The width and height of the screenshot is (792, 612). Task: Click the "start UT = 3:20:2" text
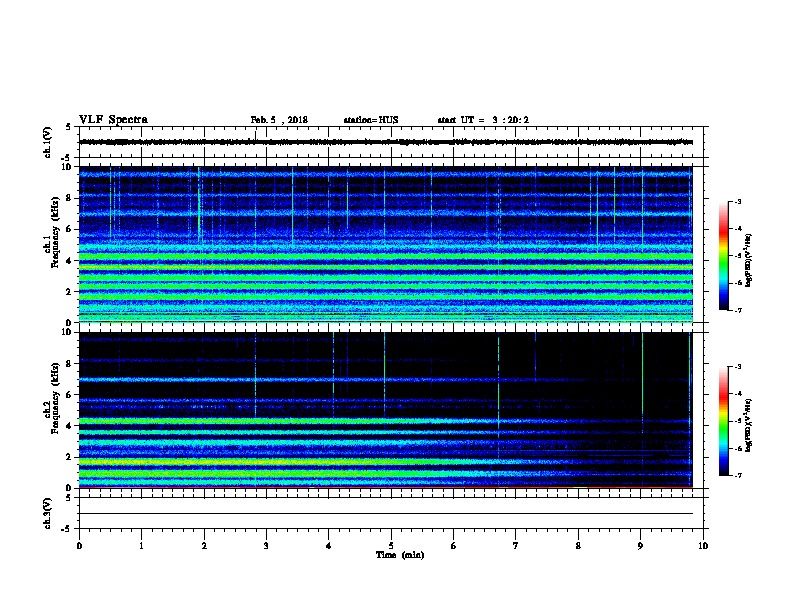point(483,120)
